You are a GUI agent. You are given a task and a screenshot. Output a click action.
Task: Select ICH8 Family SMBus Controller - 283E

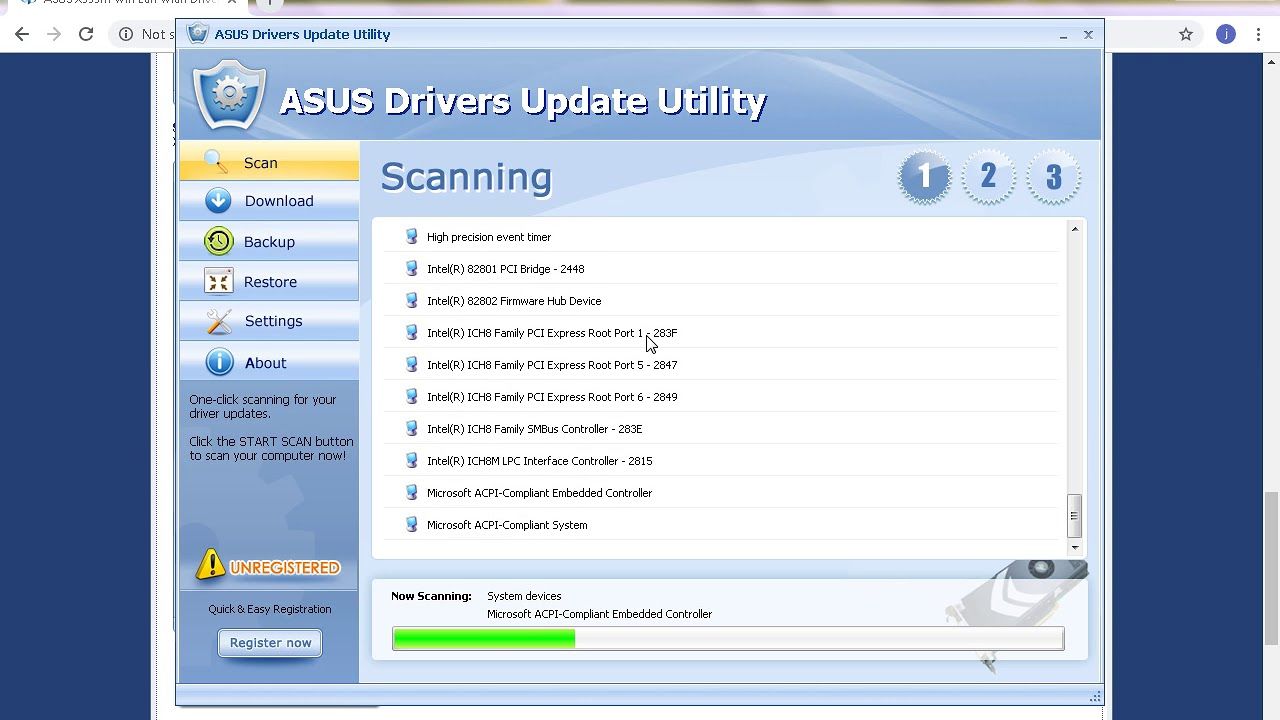[720, 429]
